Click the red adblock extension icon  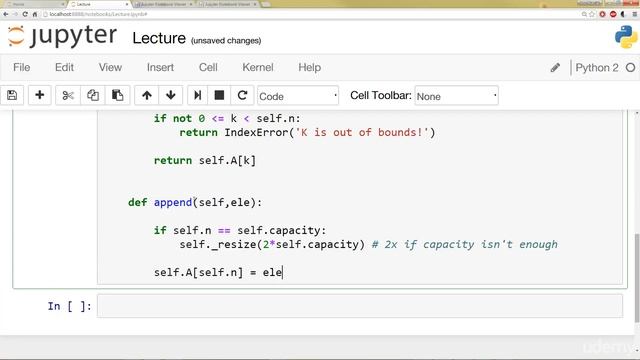(x=613, y=14)
